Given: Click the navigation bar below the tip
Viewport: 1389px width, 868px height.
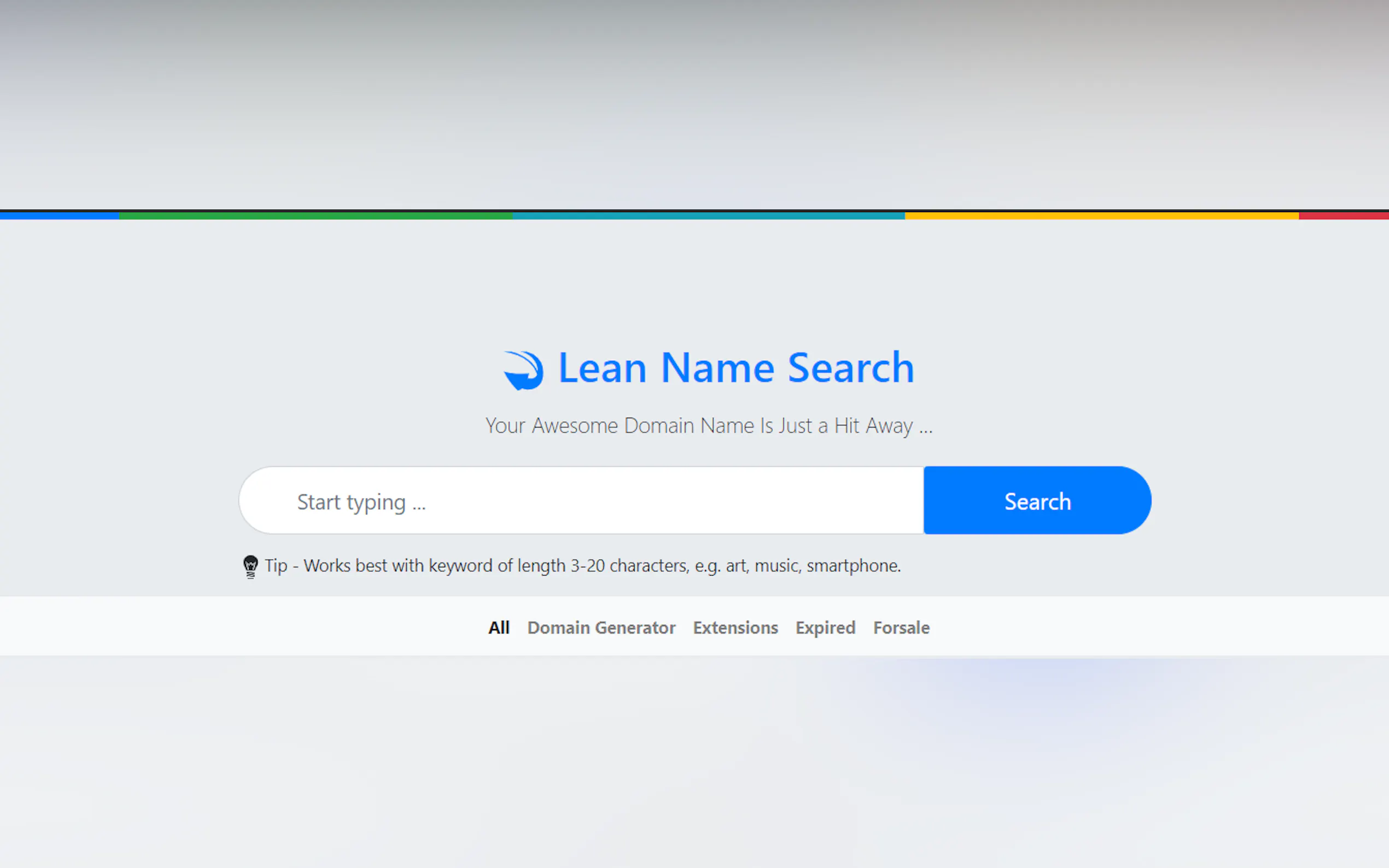Looking at the screenshot, I should [x=694, y=627].
